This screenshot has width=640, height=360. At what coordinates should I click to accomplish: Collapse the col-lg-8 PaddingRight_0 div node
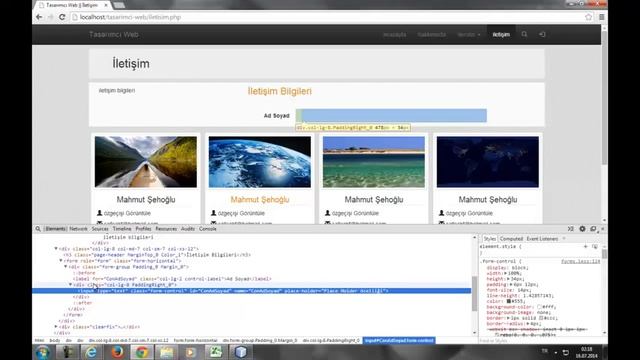(70, 284)
